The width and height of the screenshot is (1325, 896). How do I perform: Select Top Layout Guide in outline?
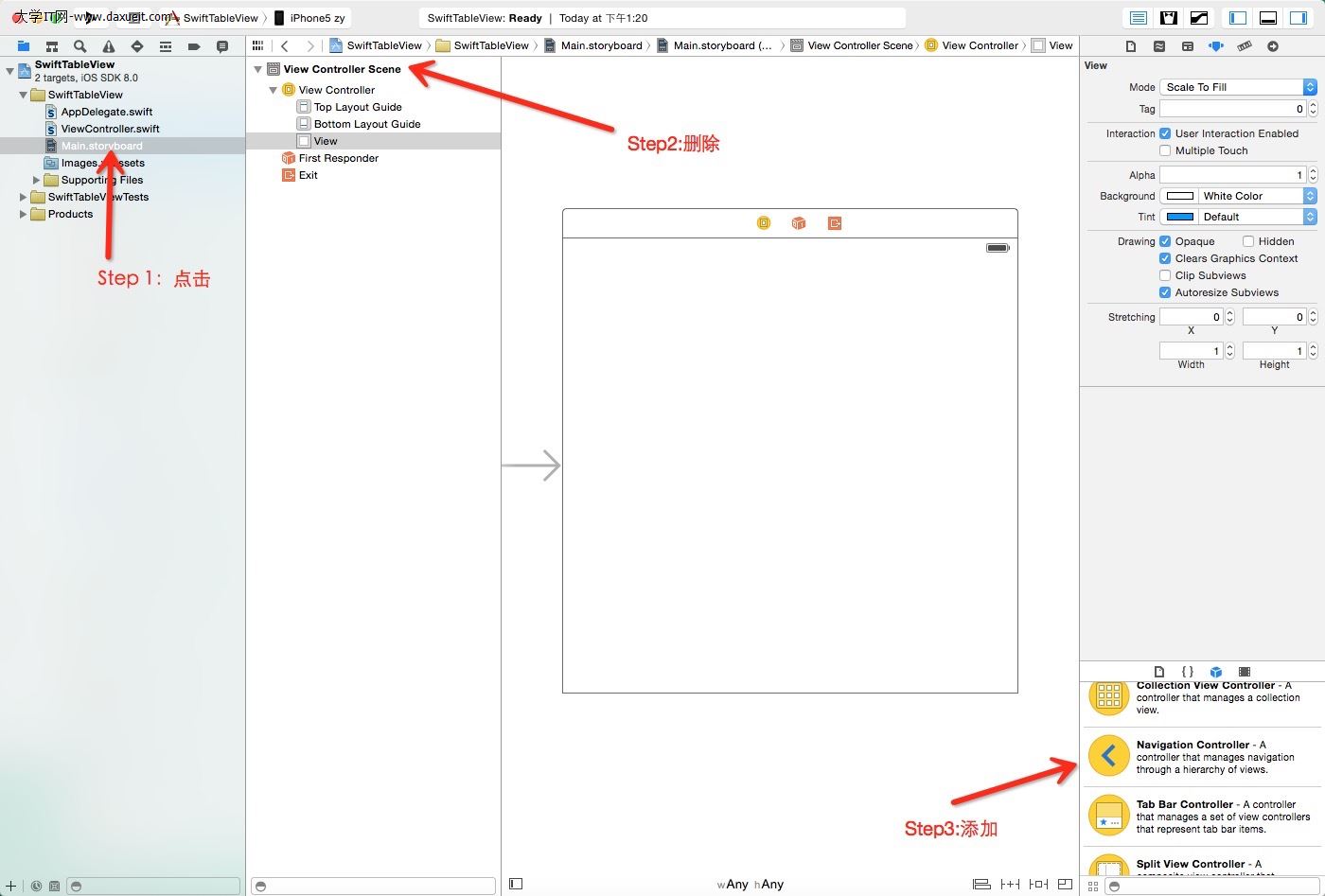click(358, 107)
